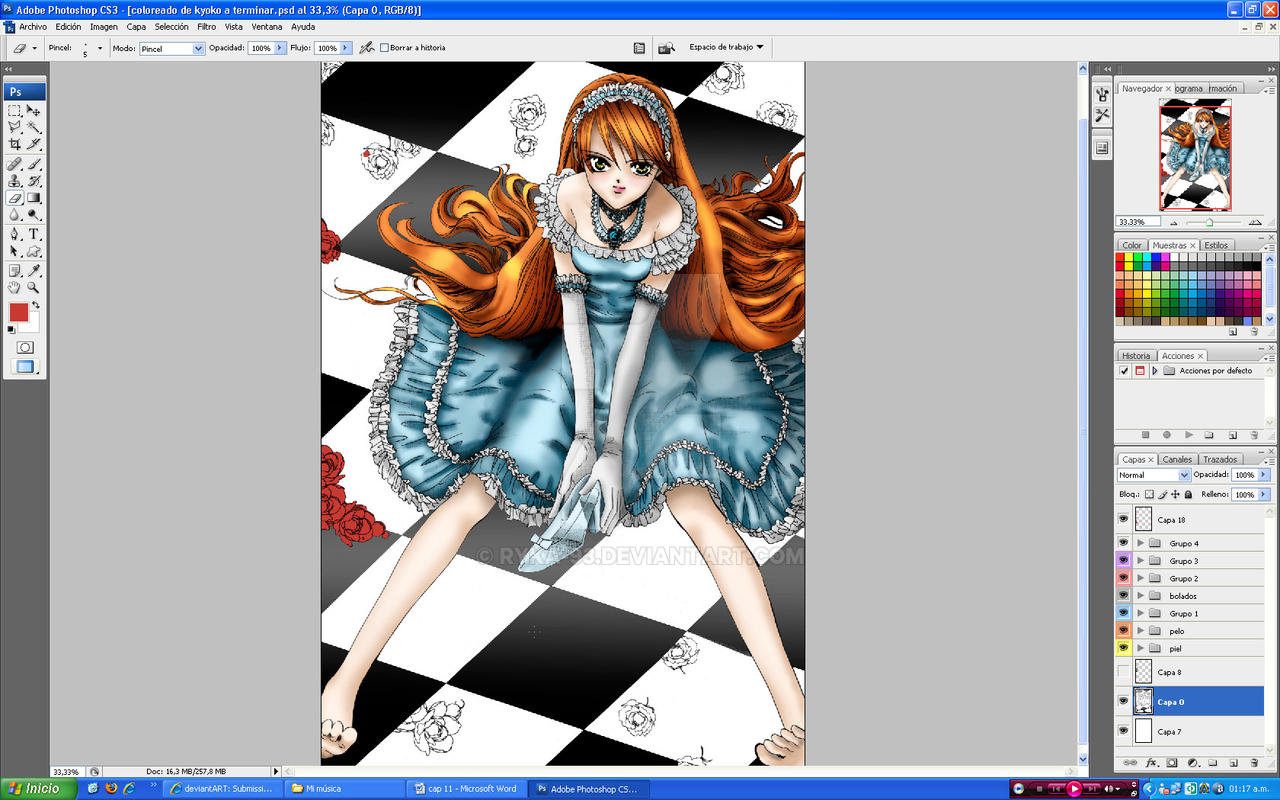Screen dimensions: 1280x800
Task: Check Borrar a historia checkbox
Action: tap(384, 48)
